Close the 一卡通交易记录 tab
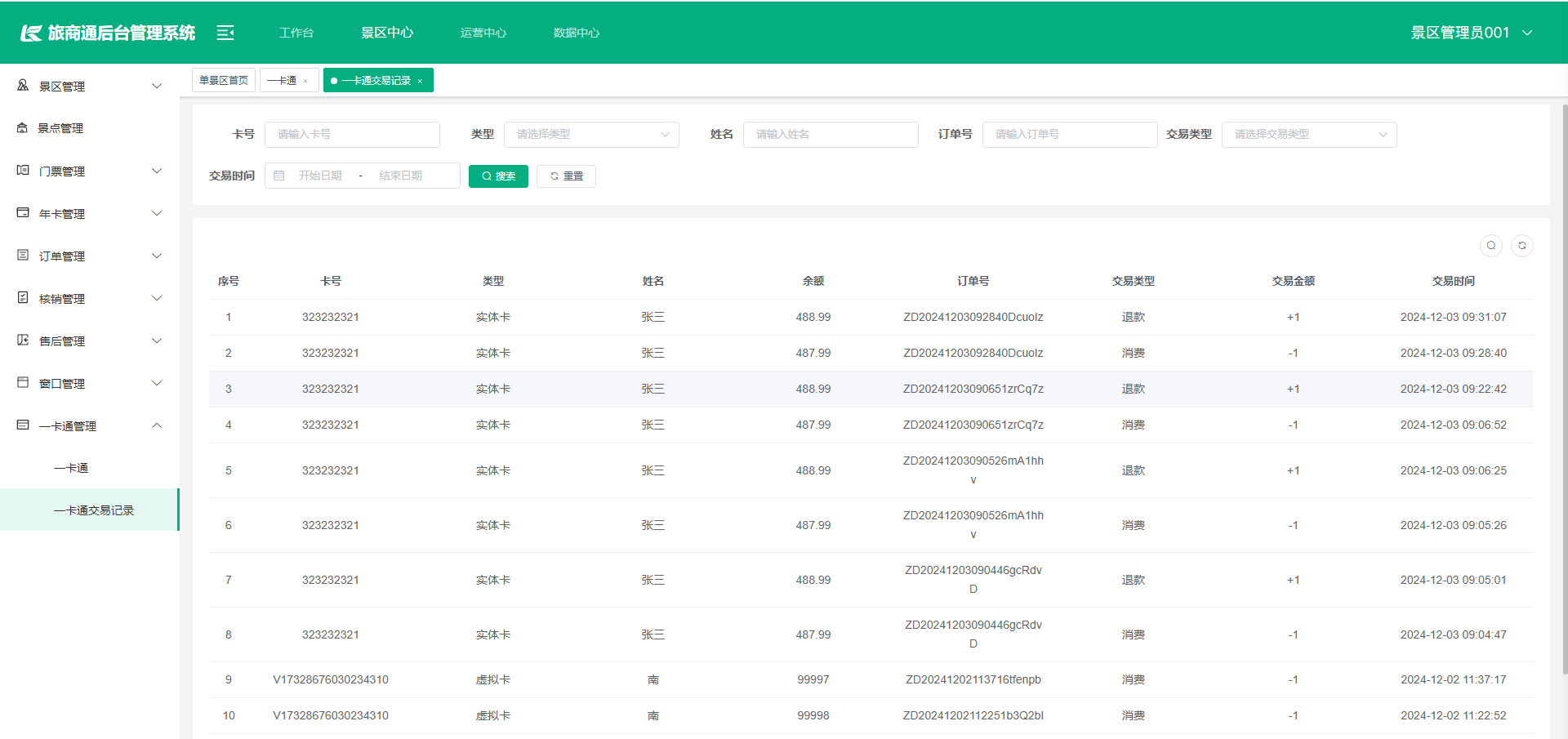The image size is (1568, 739). click(421, 81)
